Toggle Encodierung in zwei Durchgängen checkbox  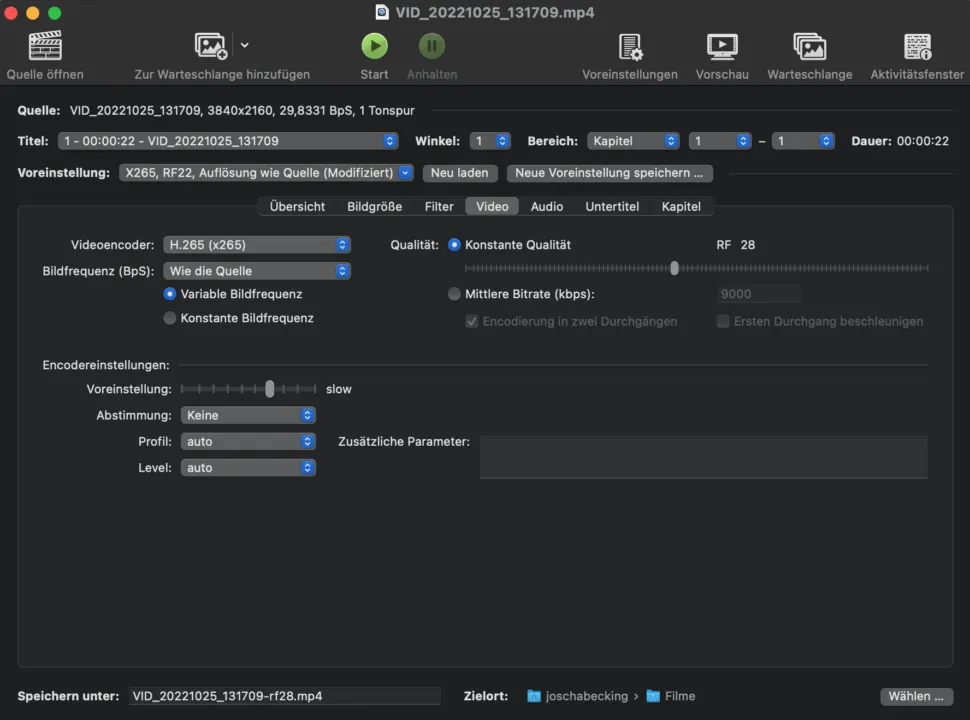pyautogui.click(x=471, y=322)
